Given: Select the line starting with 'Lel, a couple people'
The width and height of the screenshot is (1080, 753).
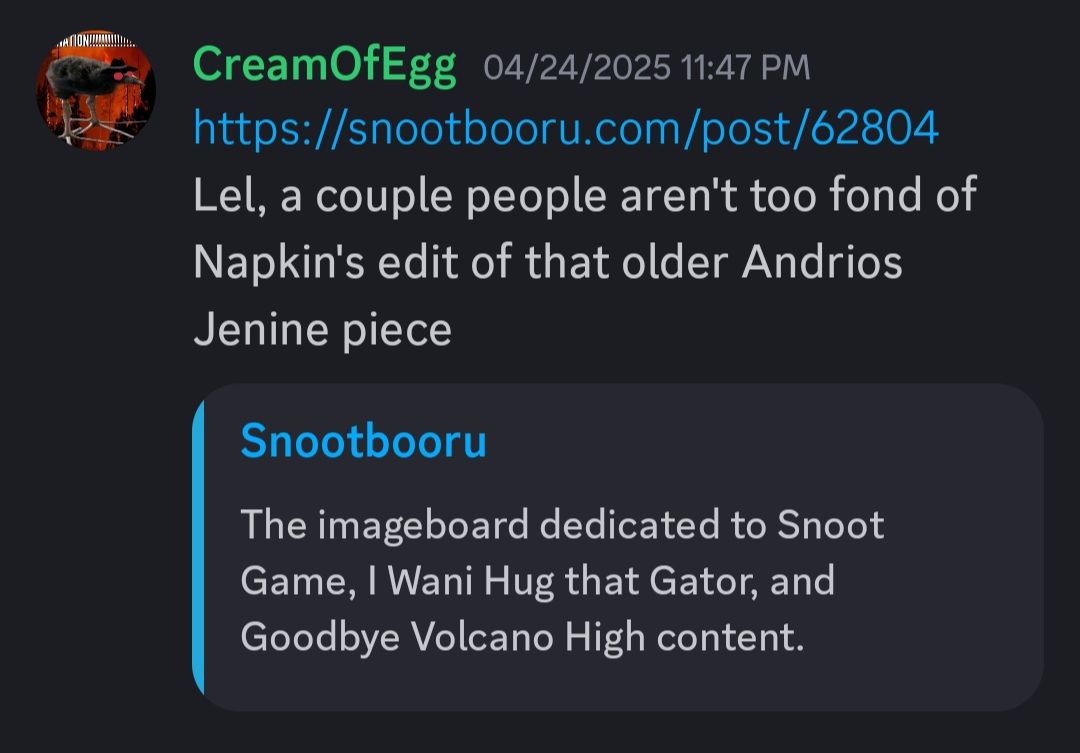Looking at the screenshot, I should (x=585, y=196).
